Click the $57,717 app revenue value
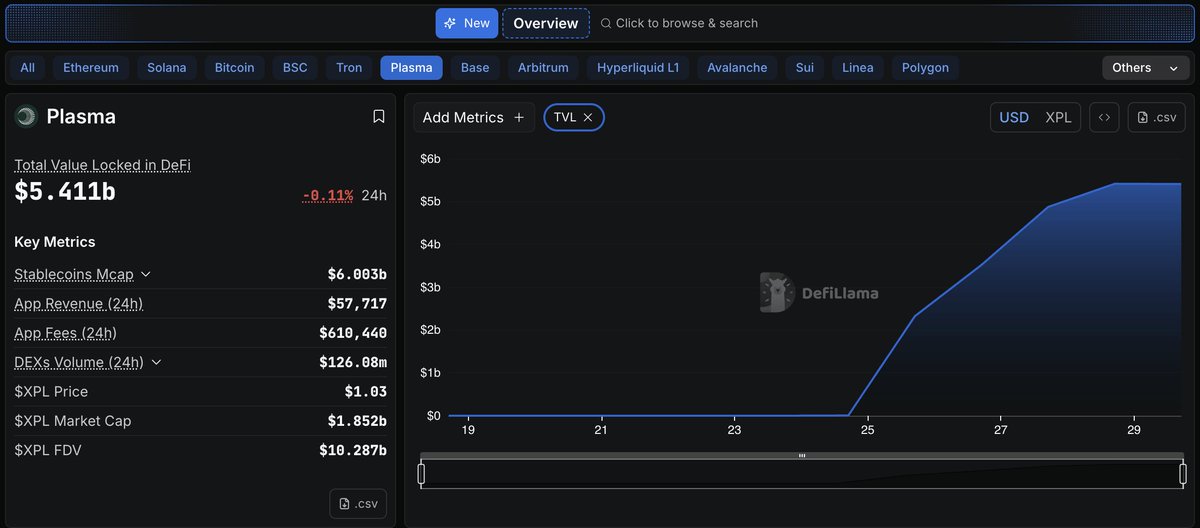This screenshot has width=1200, height=528. (357, 303)
